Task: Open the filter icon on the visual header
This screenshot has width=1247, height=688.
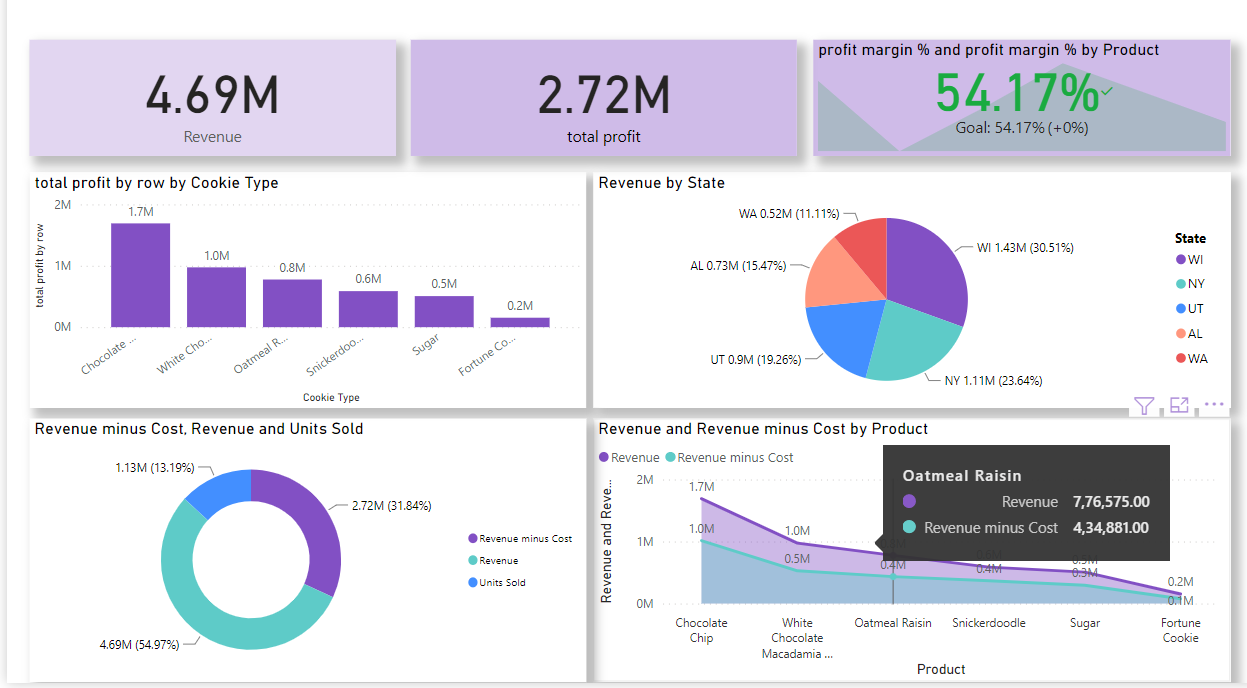Action: click(1144, 406)
